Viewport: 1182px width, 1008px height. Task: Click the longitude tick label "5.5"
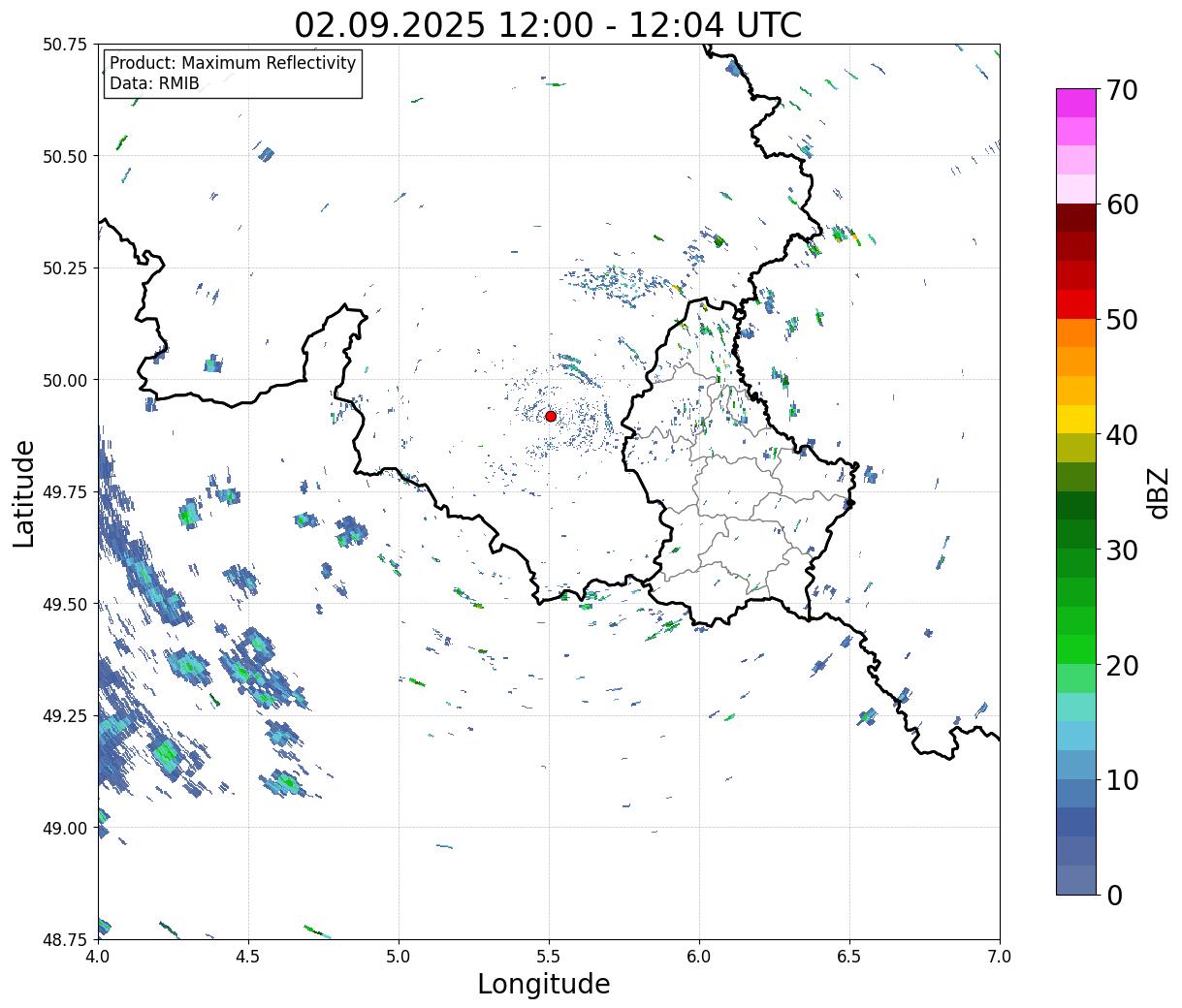coord(549,956)
